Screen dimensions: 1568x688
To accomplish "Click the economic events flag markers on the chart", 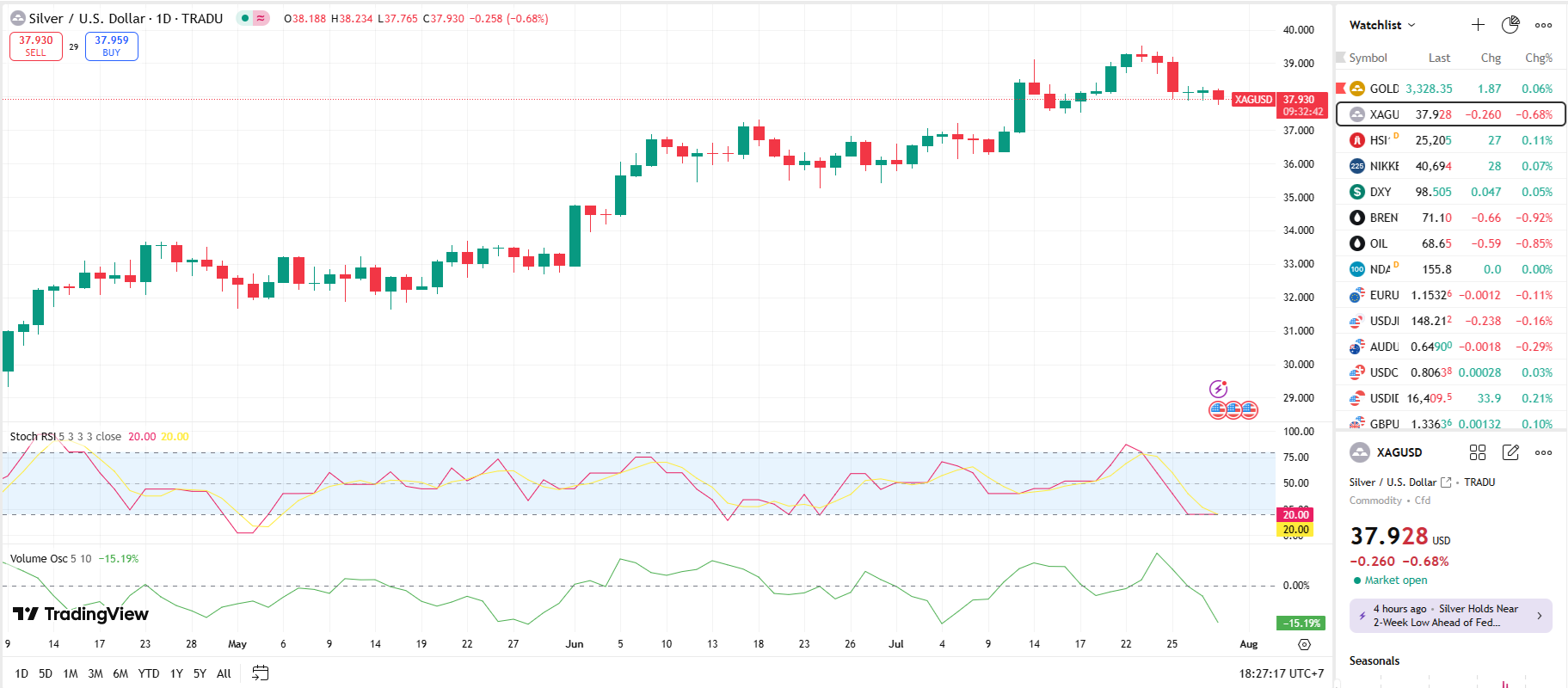I will pos(1233,410).
